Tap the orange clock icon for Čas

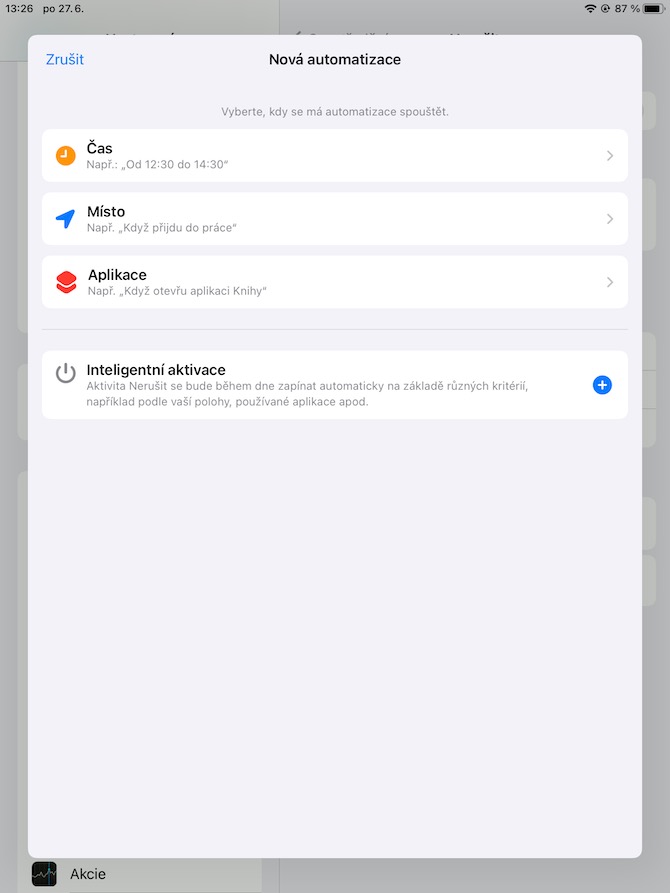click(x=66, y=155)
